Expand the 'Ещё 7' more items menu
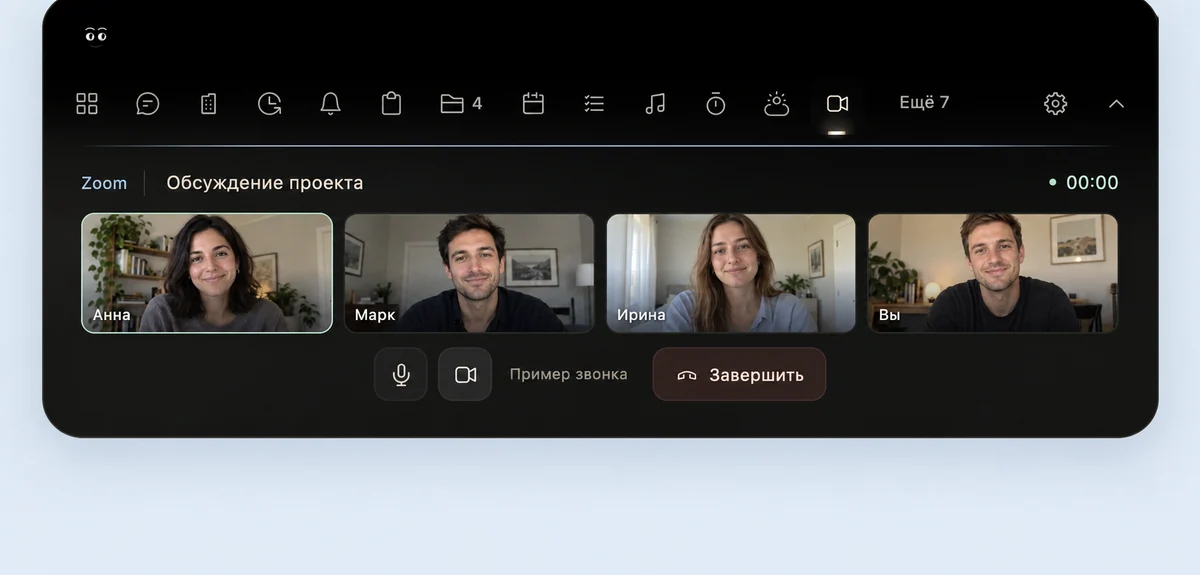This screenshot has height=575, width=1200. coord(924,102)
